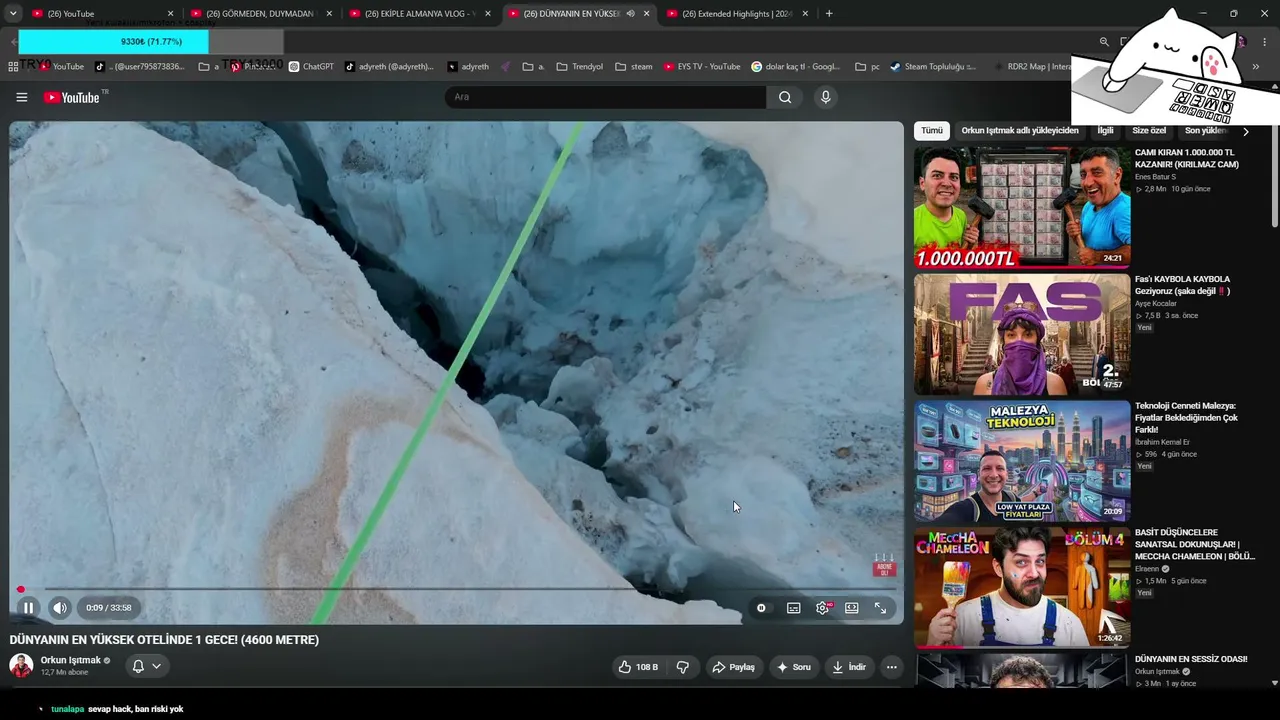Click the search magnifier button

[785, 97]
